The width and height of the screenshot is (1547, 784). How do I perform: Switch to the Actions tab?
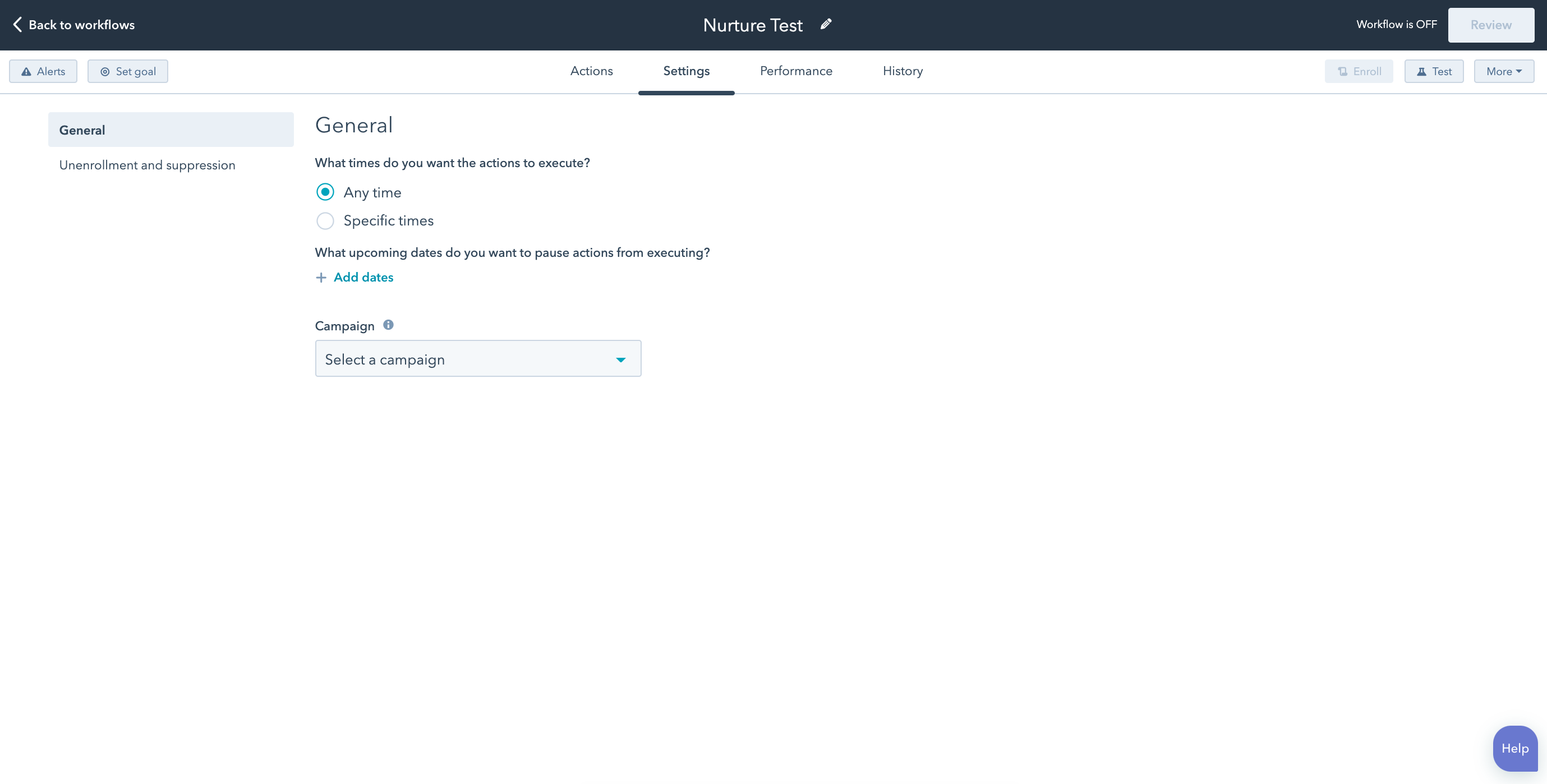(591, 71)
